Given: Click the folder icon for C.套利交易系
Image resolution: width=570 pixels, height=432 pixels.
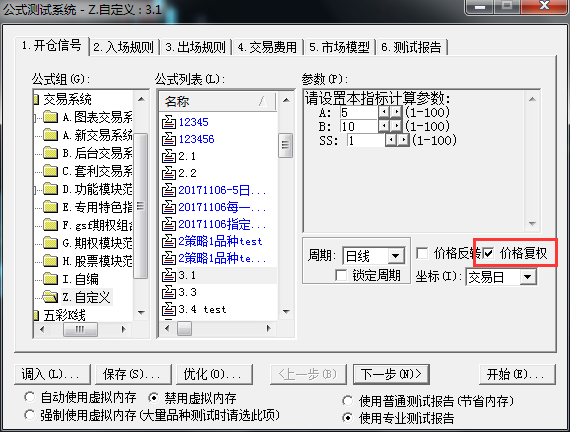Looking at the screenshot, I should coord(51,171).
